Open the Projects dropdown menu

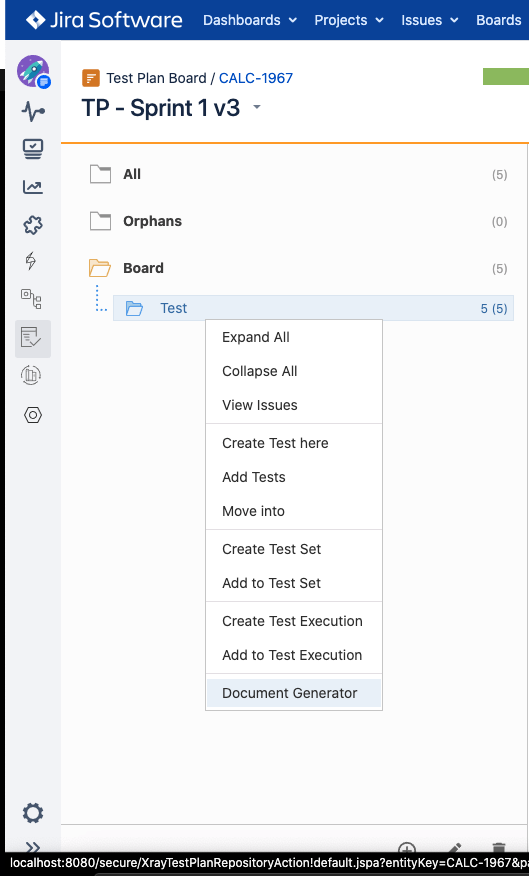point(349,20)
